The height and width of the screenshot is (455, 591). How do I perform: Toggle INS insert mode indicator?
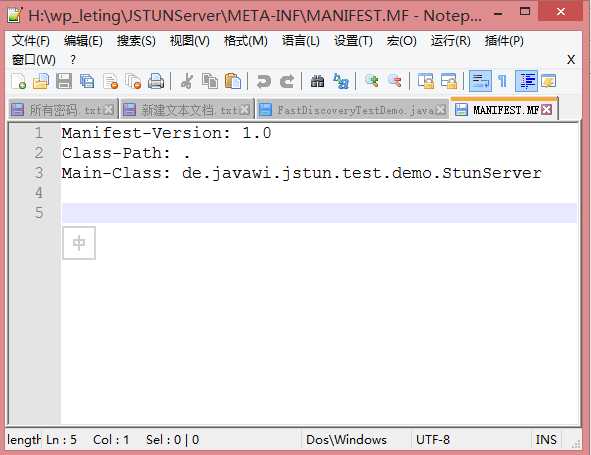point(546,440)
